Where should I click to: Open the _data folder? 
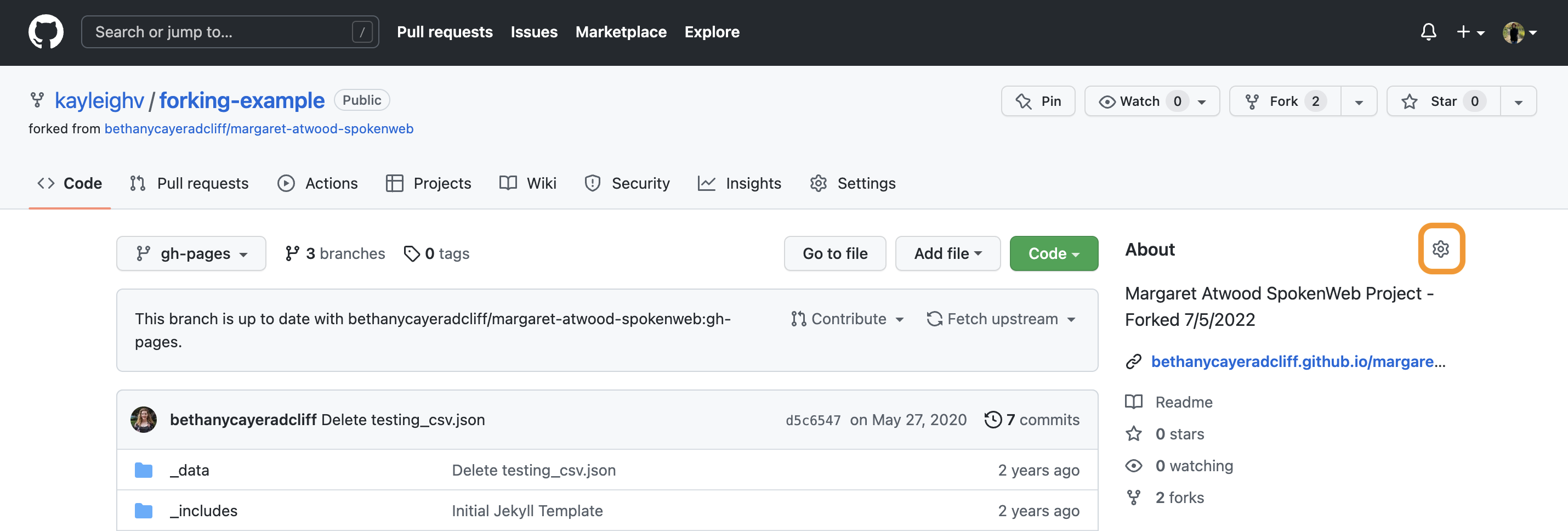click(x=189, y=470)
